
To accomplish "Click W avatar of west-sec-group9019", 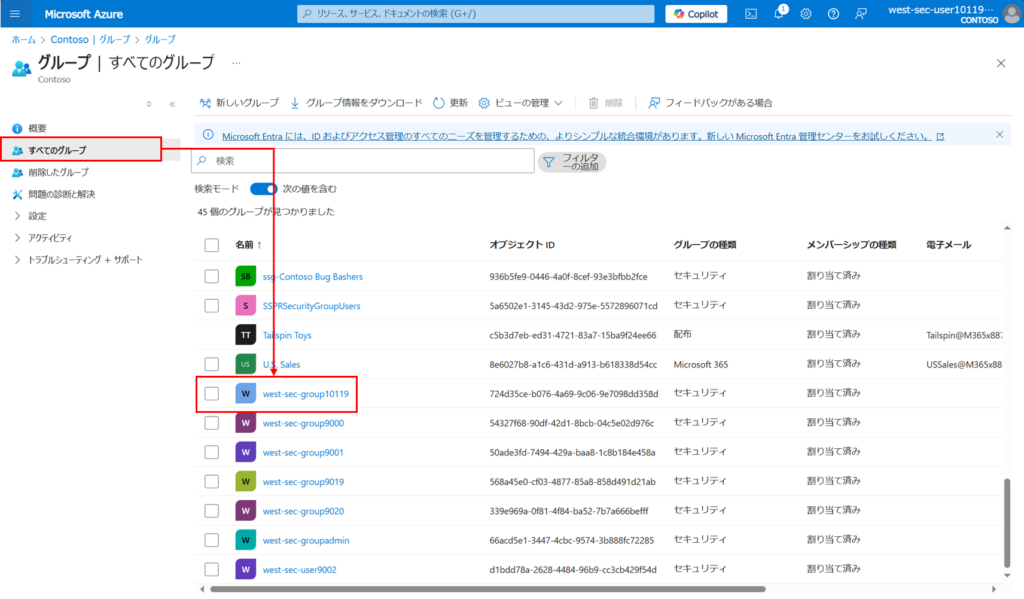I will (246, 481).
